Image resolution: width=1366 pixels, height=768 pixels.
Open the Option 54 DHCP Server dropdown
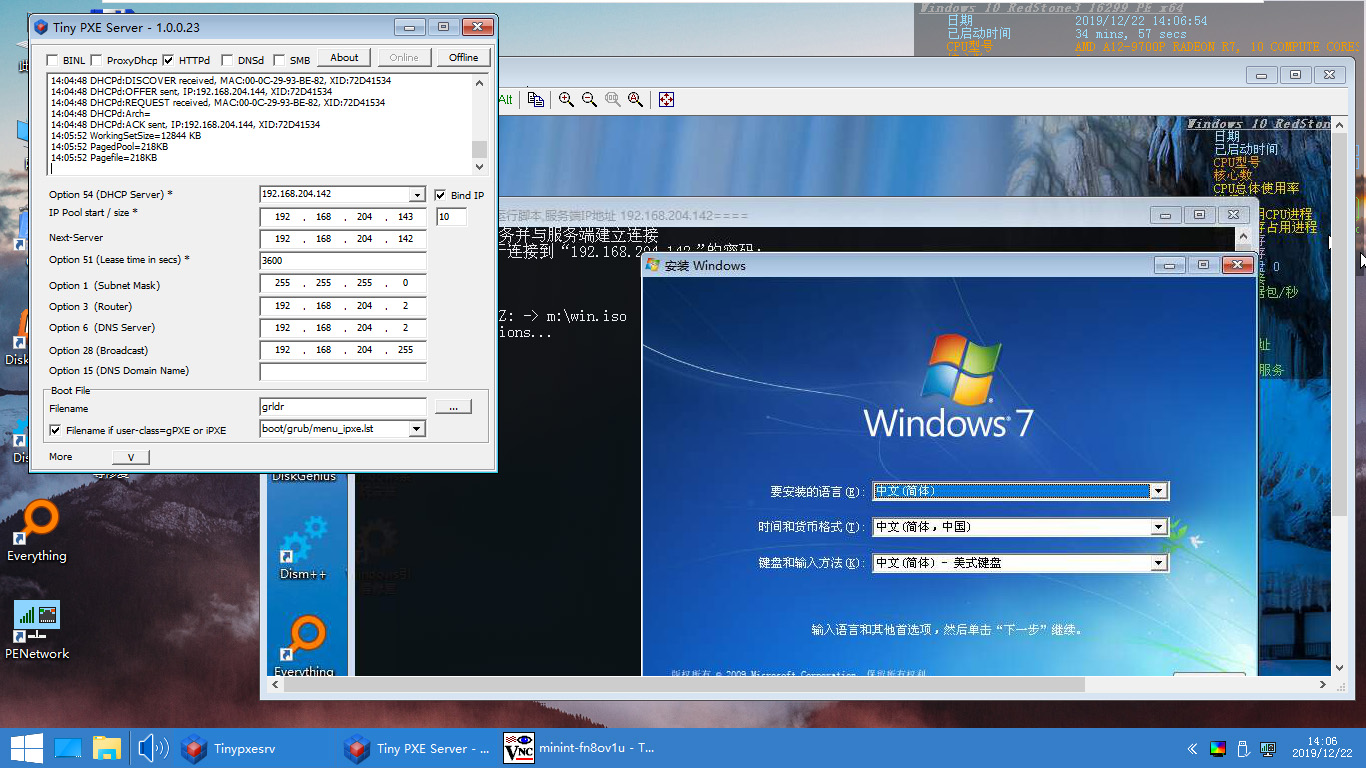(417, 194)
